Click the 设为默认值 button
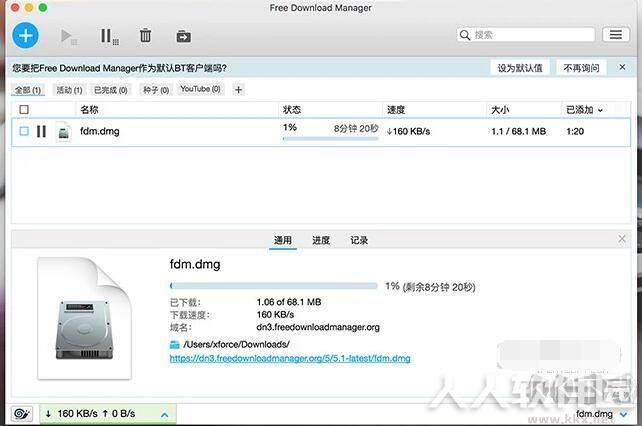642x426 pixels. [520, 68]
